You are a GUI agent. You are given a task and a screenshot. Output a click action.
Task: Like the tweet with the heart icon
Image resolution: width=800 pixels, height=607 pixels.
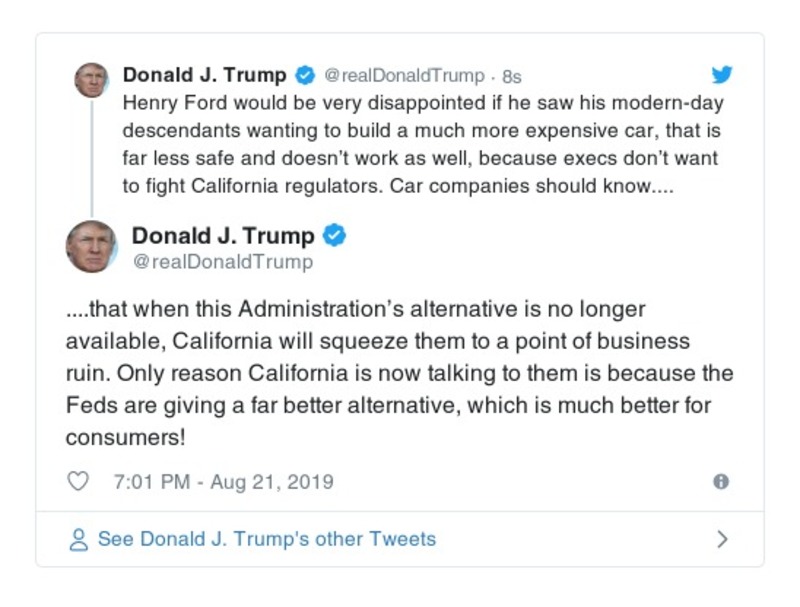(78, 482)
